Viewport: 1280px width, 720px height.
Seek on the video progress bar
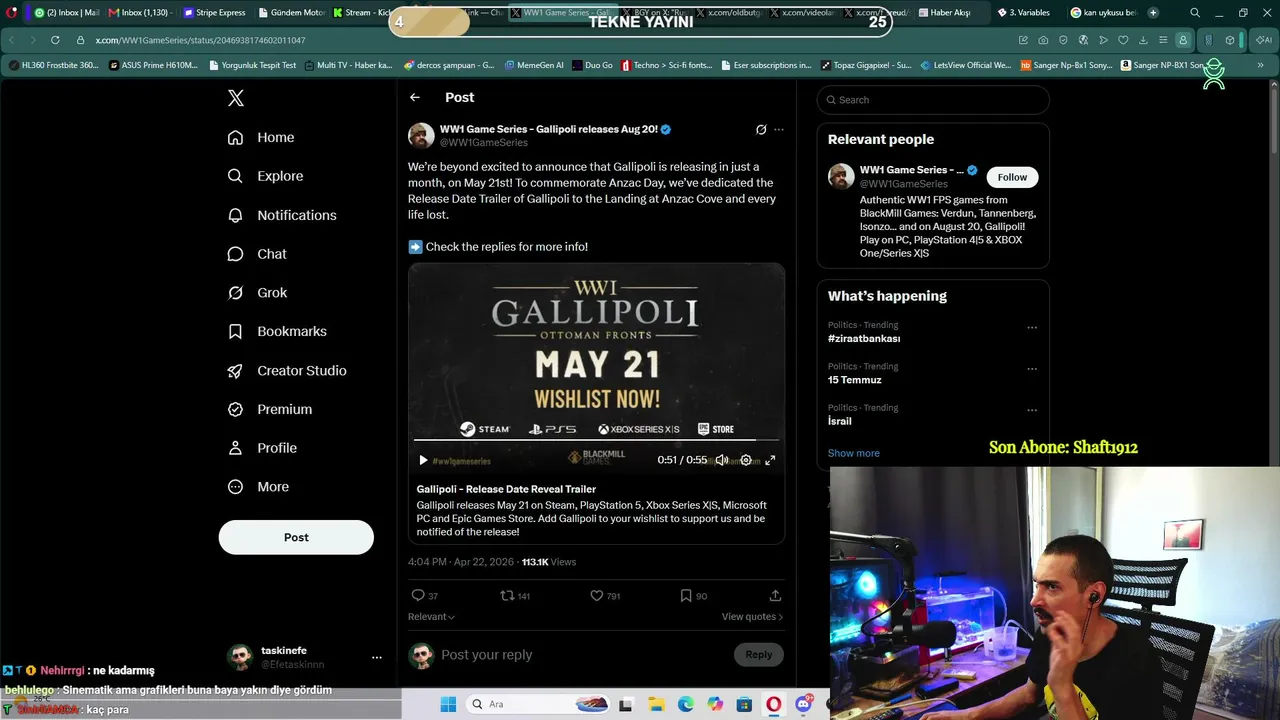click(597, 440)
